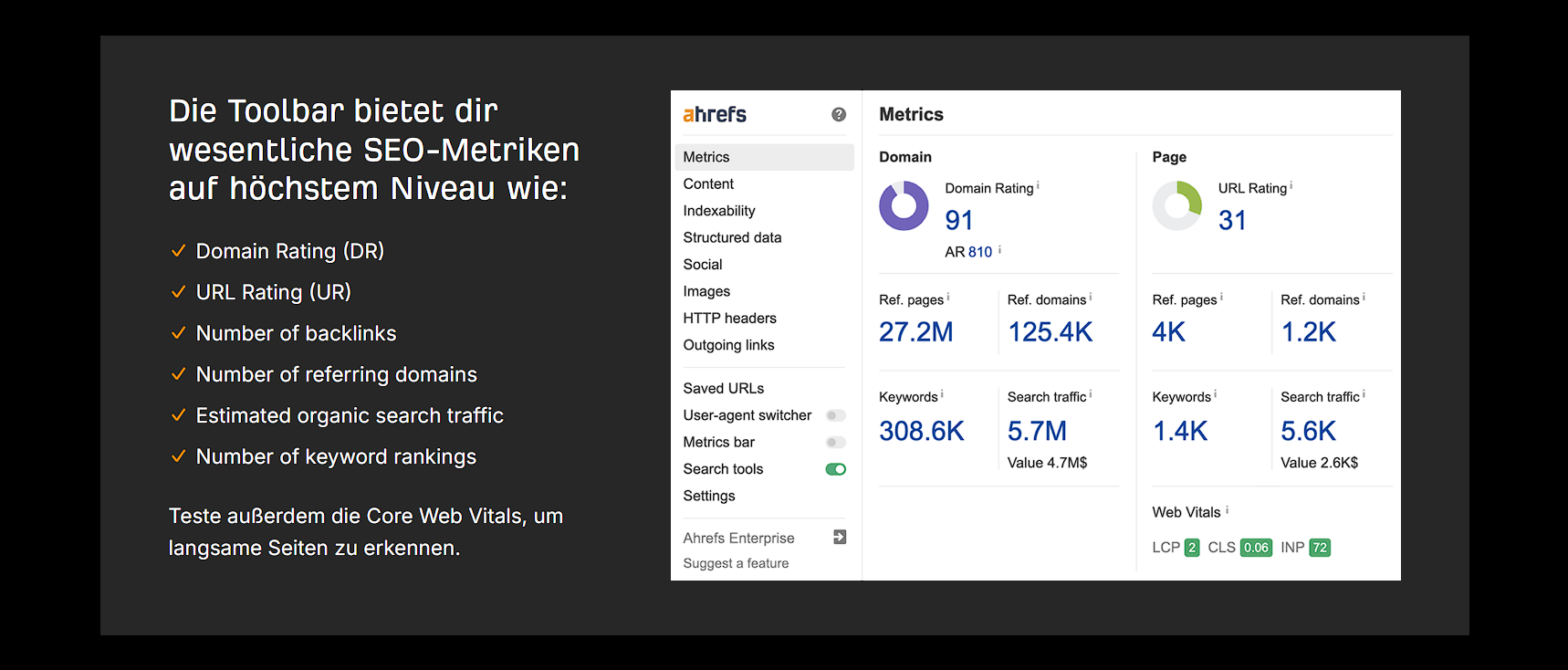Click the Ahrefs Enterprise link
This screenshot has width=1568, height=670.
[x=738, y=538]
